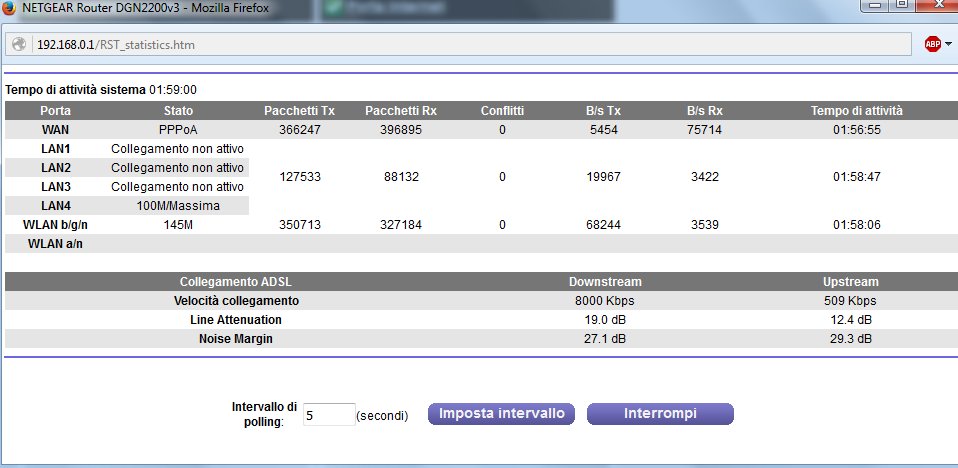Viewport: 958px width, 468px height.
Task: Click downstream speed 8000 Kbps
Action: point(605,301)
